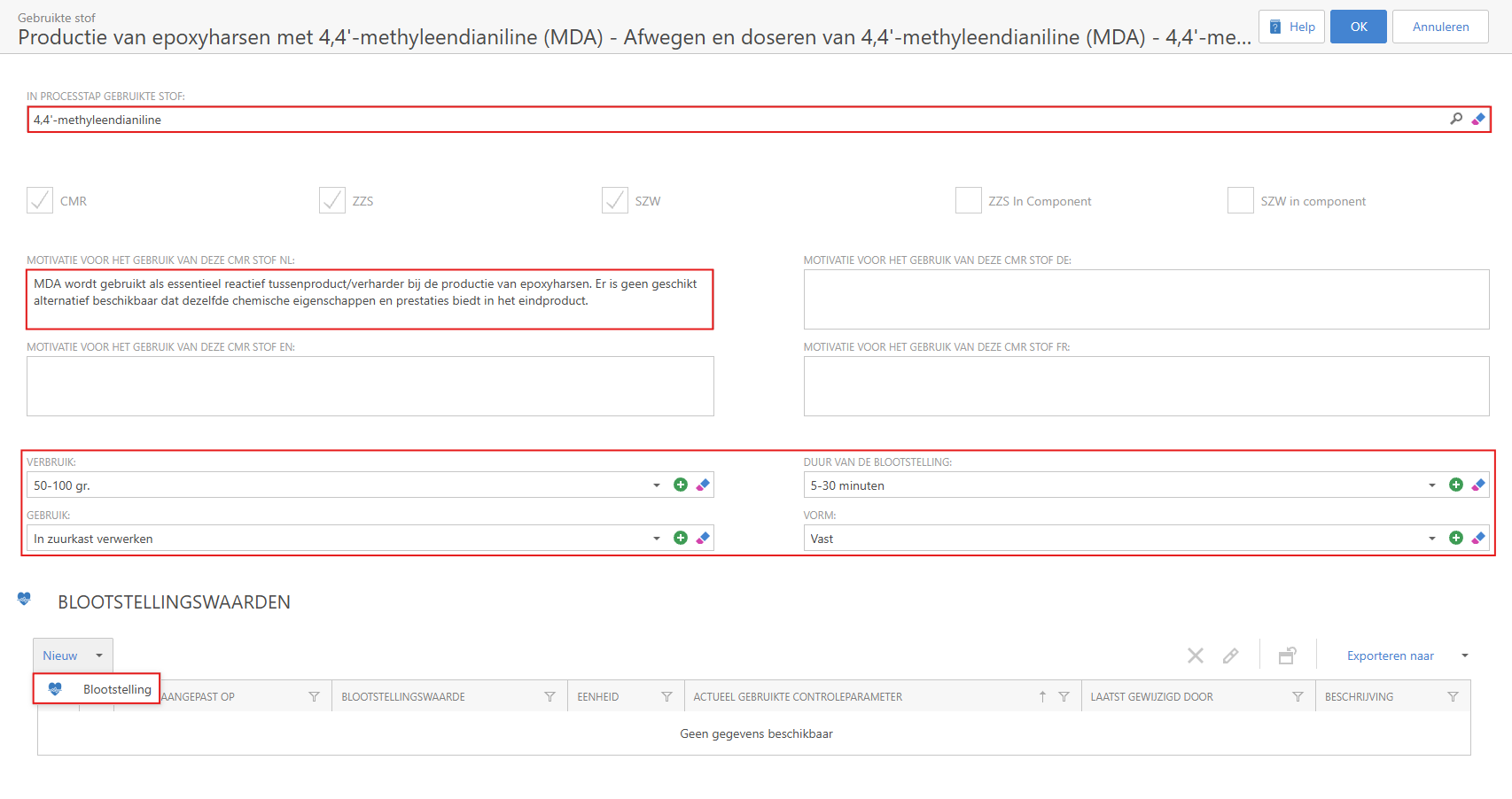Click the search magnifier icon in substance field
The width and height of the screenshot is (1512, 799).
[1455, 119]
